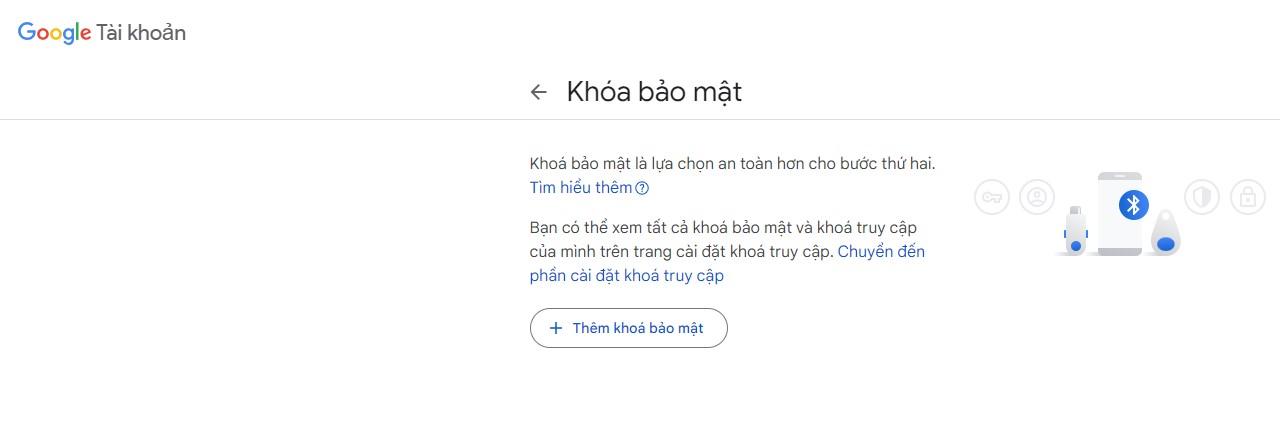Screen dimensions: 1280x441
Task: Click the blue dot on the USB key
Action: pos(1076,245)
